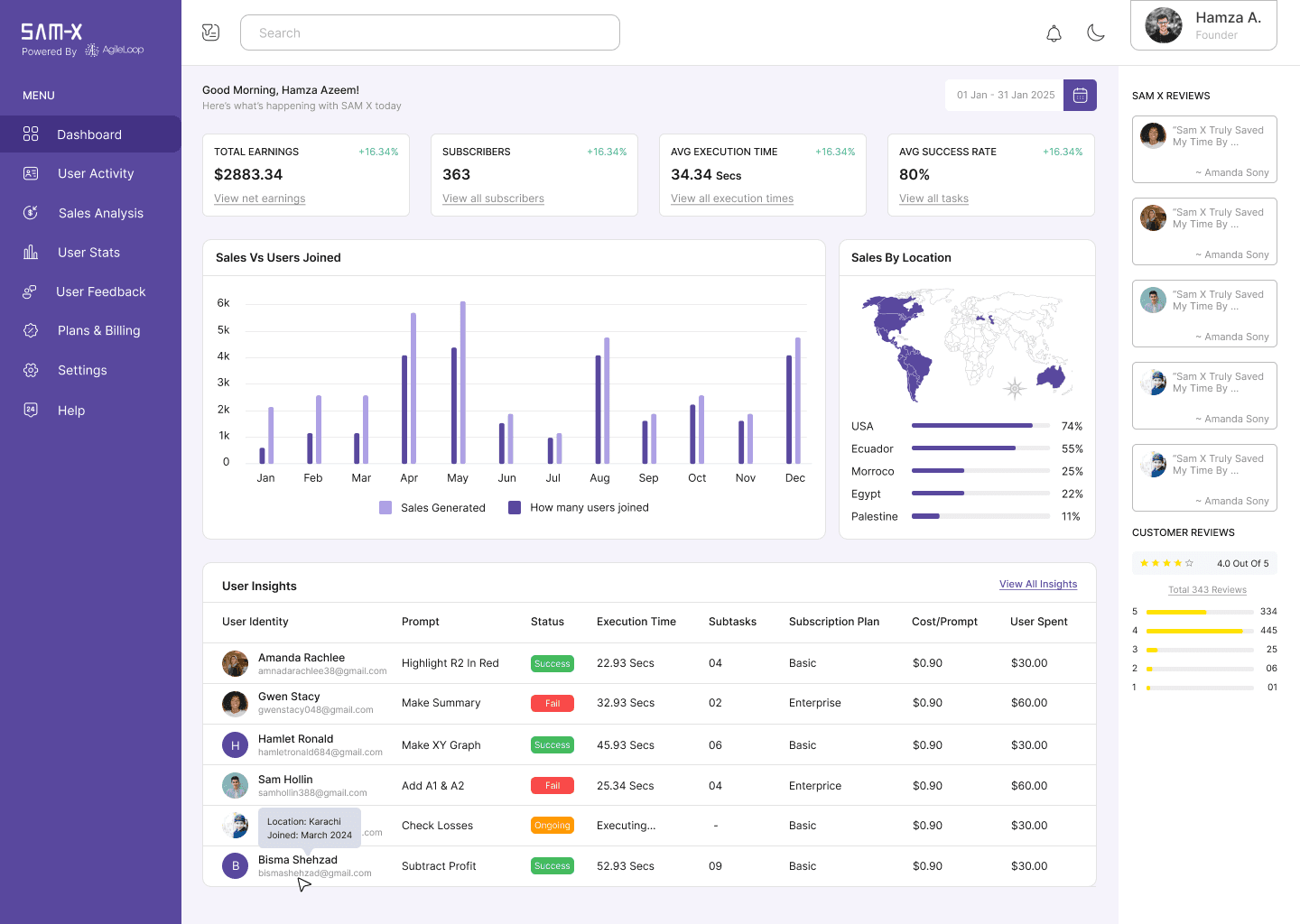
Task: Click the Ecuador 55% progress bar
Action: pyautogui.click(x=980, y=448)
